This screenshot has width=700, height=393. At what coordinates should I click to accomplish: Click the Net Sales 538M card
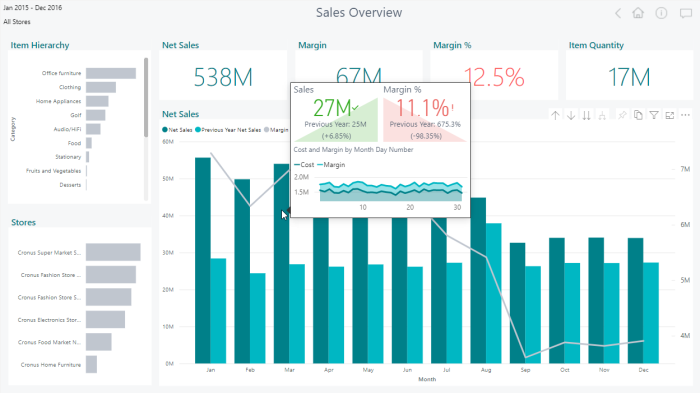click(x=223, y=77)
